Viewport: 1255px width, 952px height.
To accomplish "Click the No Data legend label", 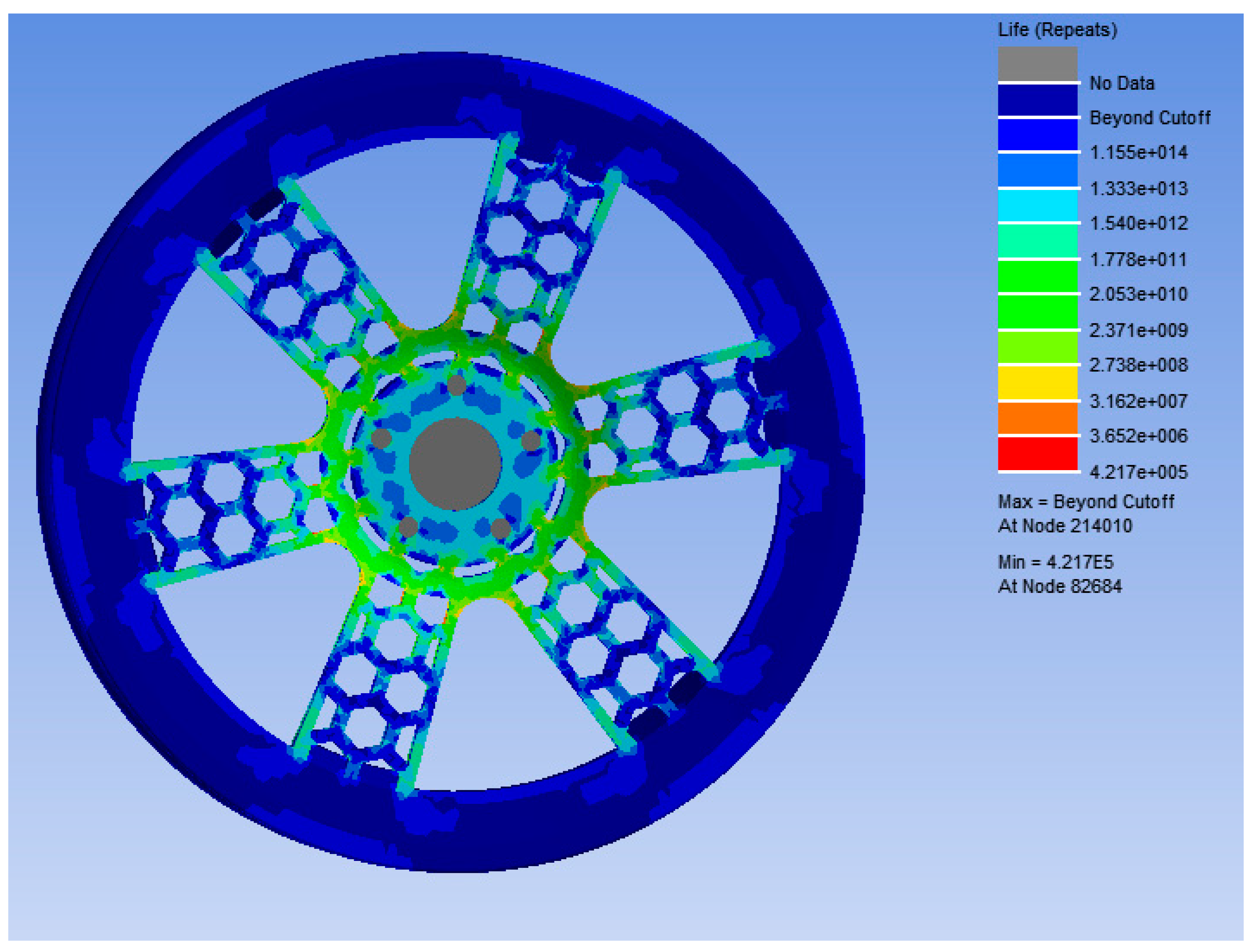I will click(1121, 83).
